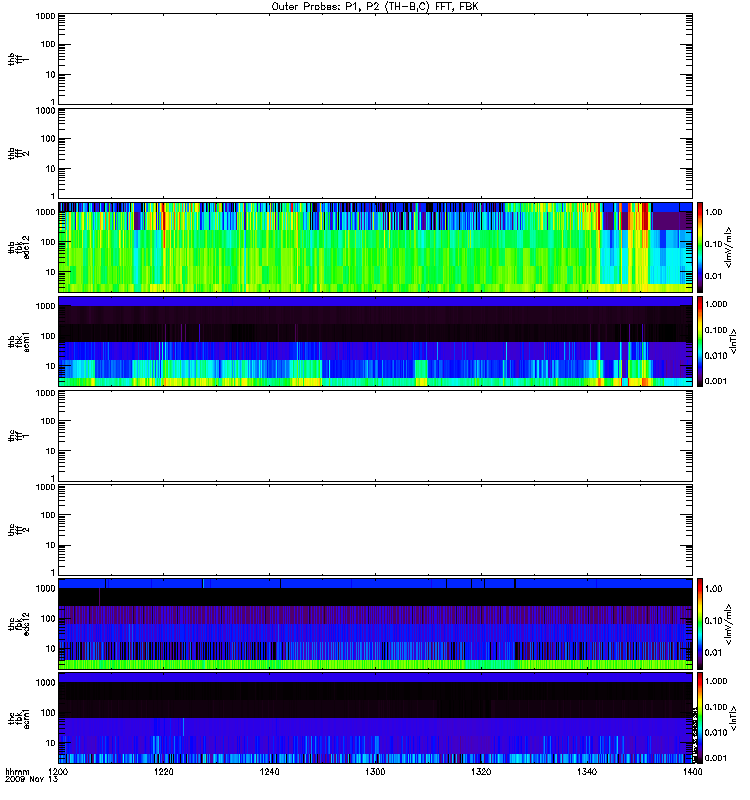Click the thb fbk scm1 spectrogram plot

(375, 341)
